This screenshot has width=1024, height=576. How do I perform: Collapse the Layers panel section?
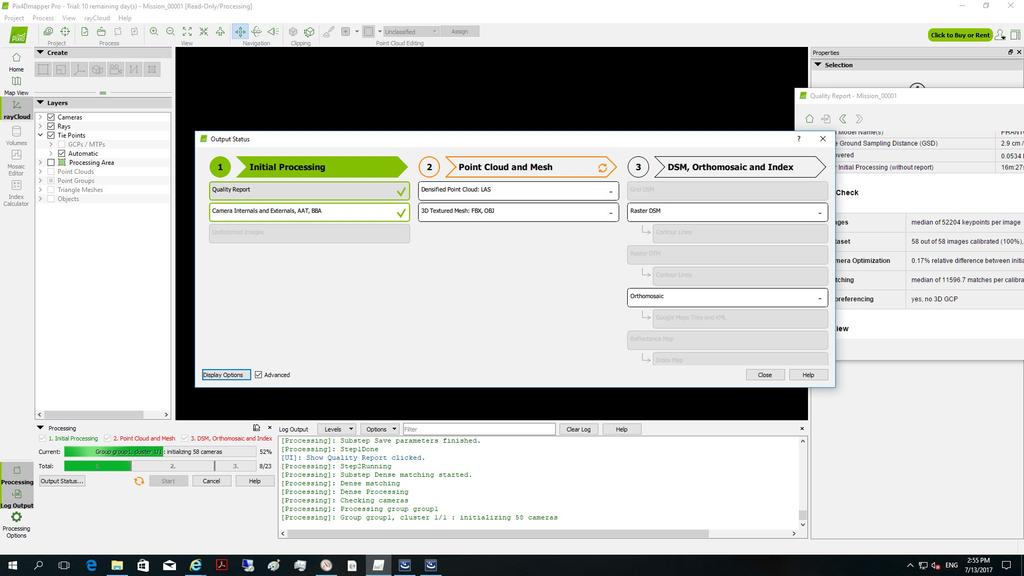pyautogui.click(x=40, y=103)
